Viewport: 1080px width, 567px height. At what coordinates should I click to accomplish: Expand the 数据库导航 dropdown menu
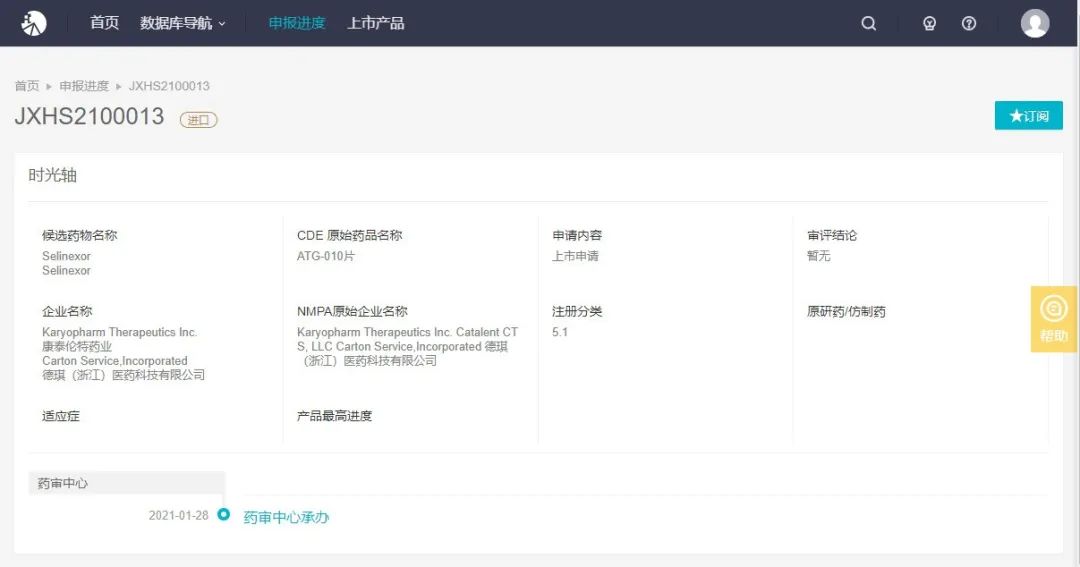click(x=183, y=23)
